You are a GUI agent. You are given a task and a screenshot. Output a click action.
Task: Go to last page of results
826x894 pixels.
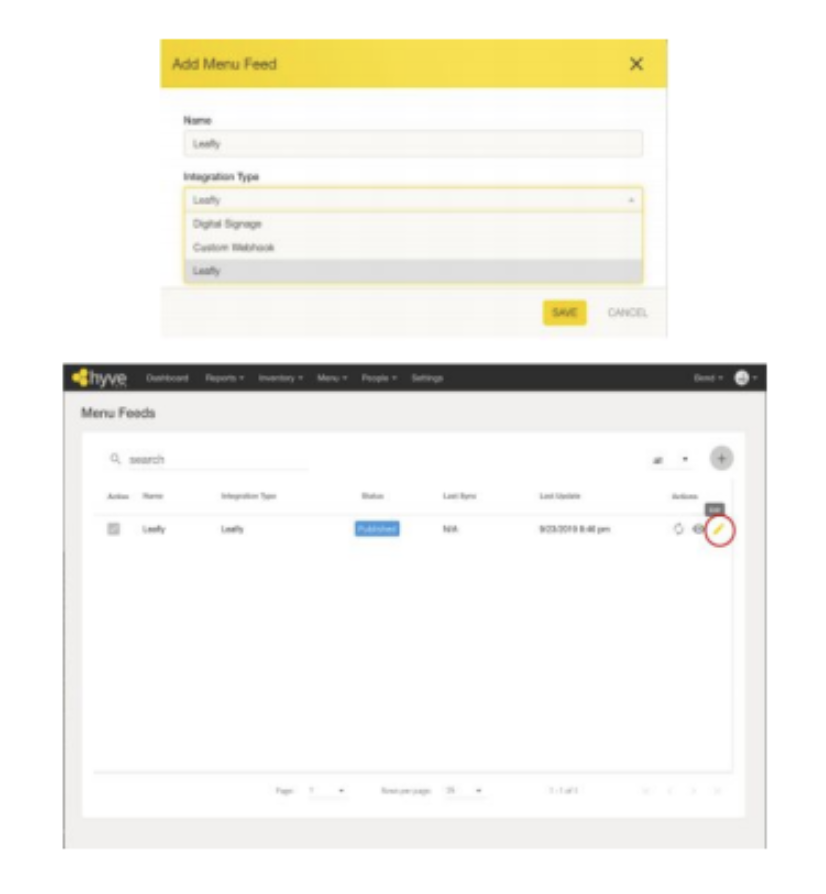[717, 791]
